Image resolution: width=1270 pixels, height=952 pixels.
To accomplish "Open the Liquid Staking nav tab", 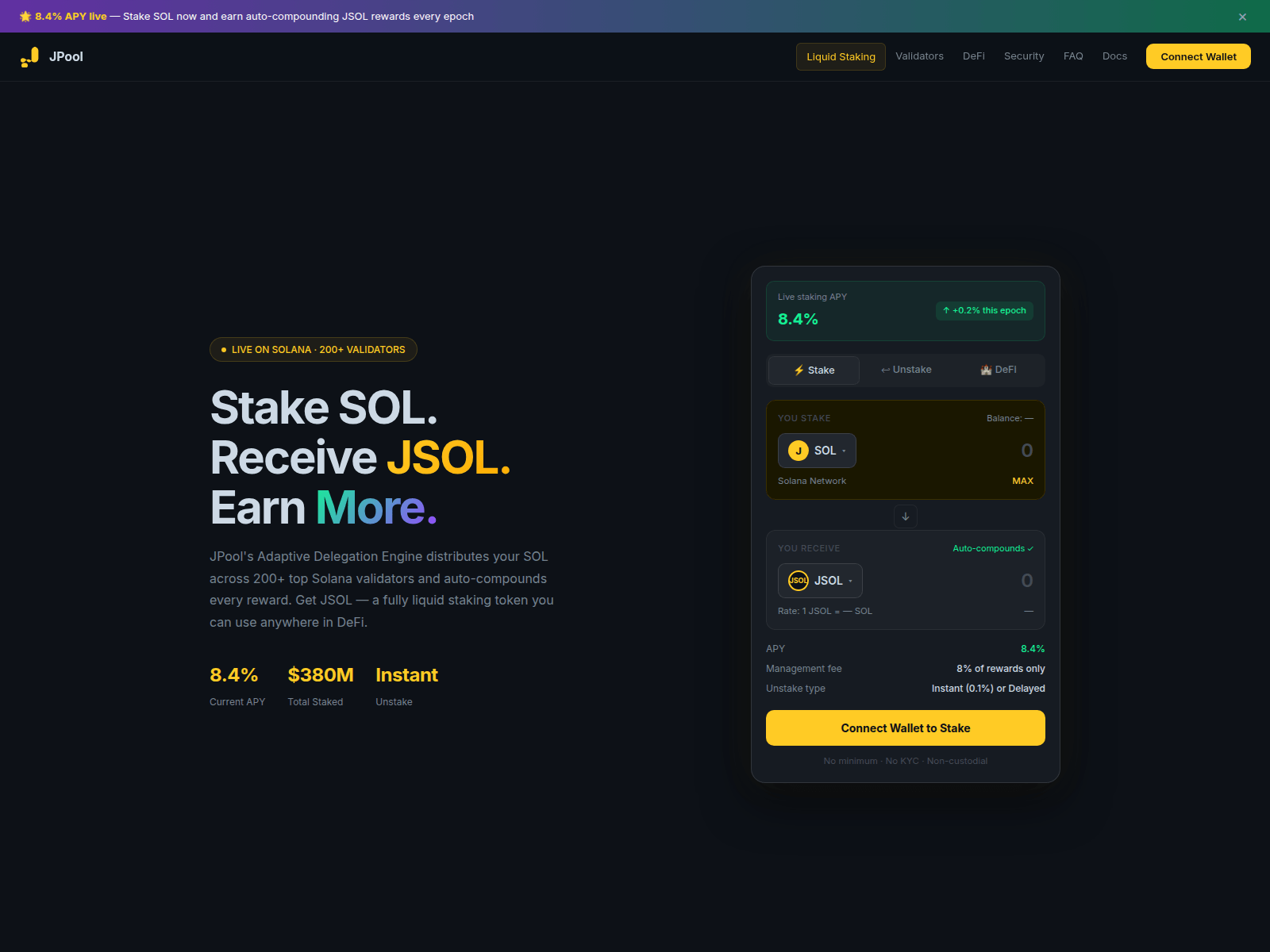I will [841, 56].
